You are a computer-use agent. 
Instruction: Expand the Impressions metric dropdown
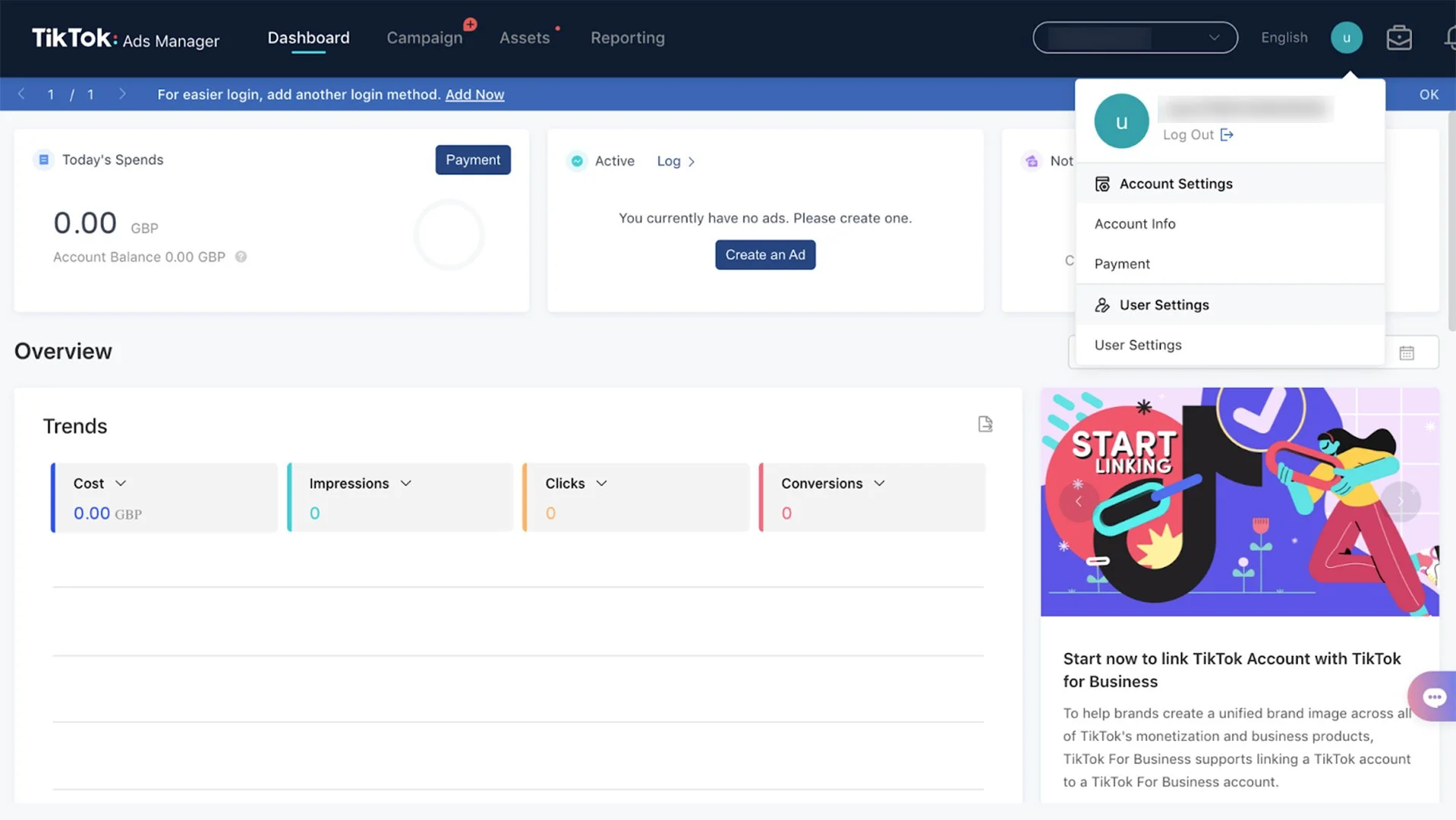(x=406, y=484)
